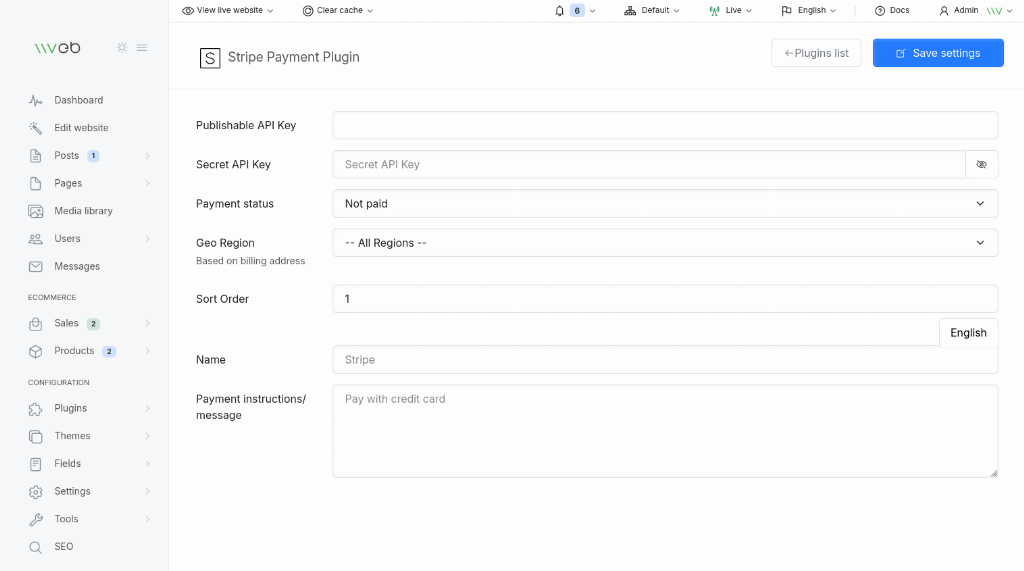Click the Settings gear icon
This screenshot has width=1024, height=571.
pyautogui.click(x=35, y=492)
